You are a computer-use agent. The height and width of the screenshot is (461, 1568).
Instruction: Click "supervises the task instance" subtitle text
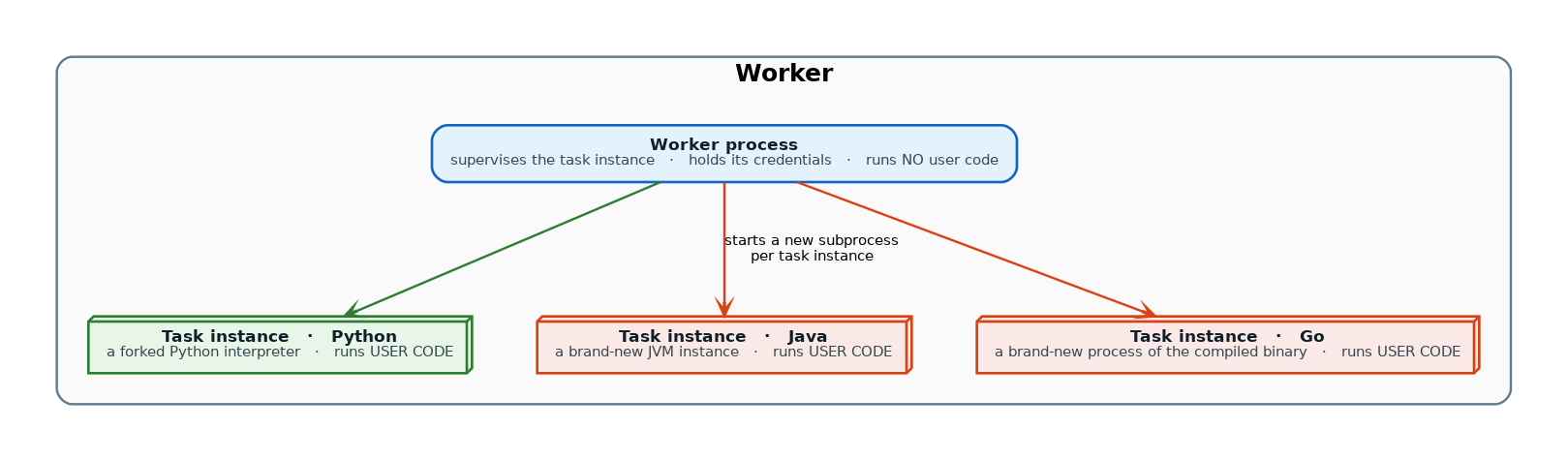552,161
